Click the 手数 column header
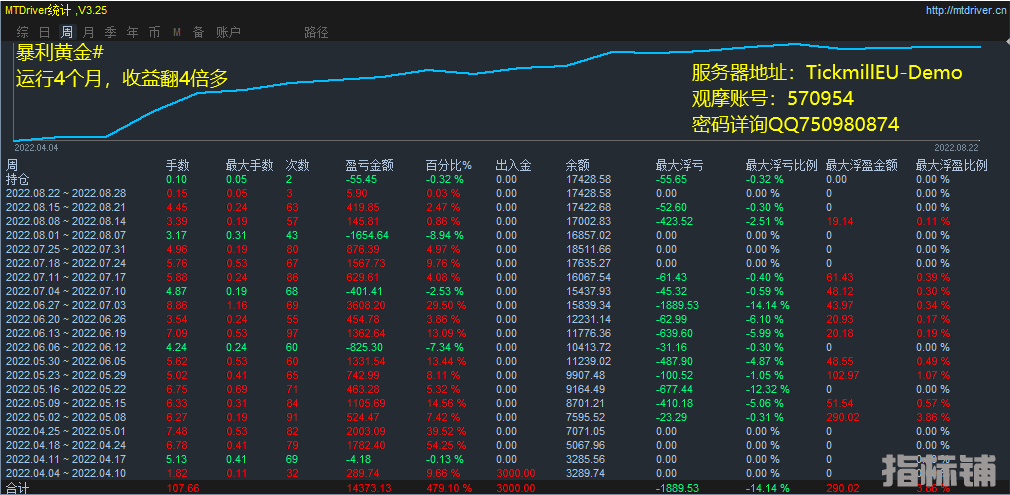 pyautogui.click(x=177, y=165)
